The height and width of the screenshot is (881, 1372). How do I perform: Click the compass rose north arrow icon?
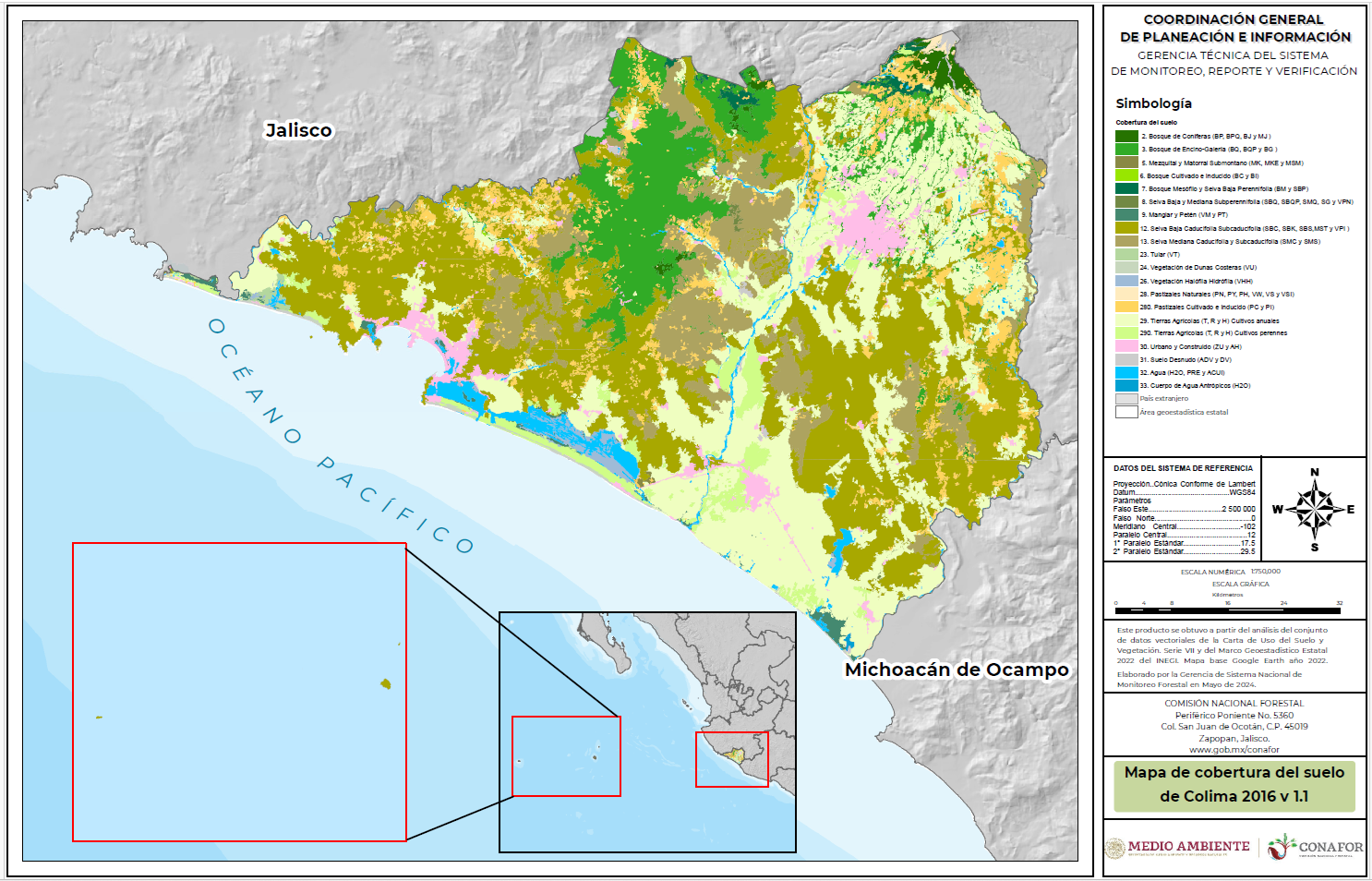1314,509
